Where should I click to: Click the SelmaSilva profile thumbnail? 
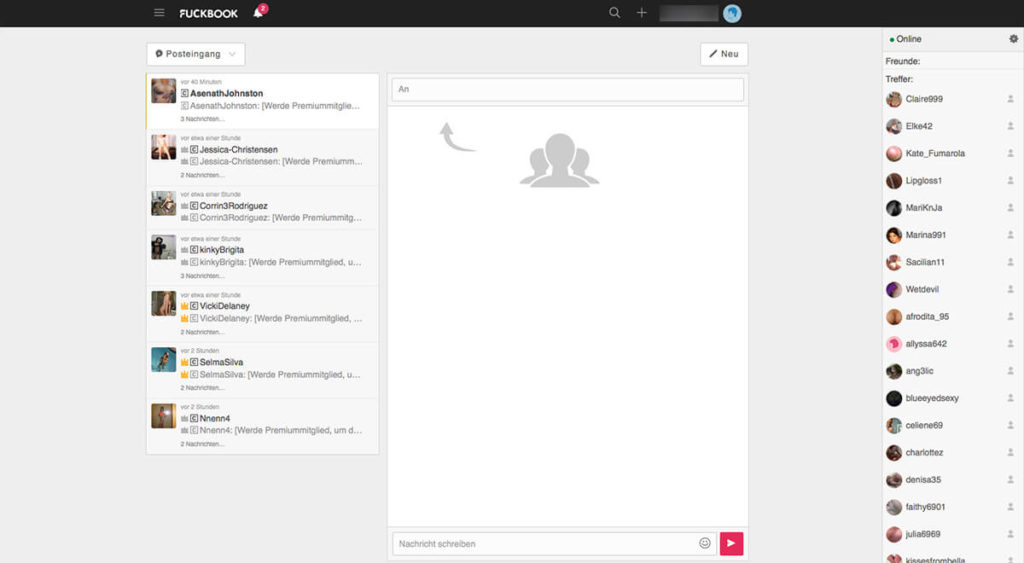pyautogui.click(x=164, y=360)
